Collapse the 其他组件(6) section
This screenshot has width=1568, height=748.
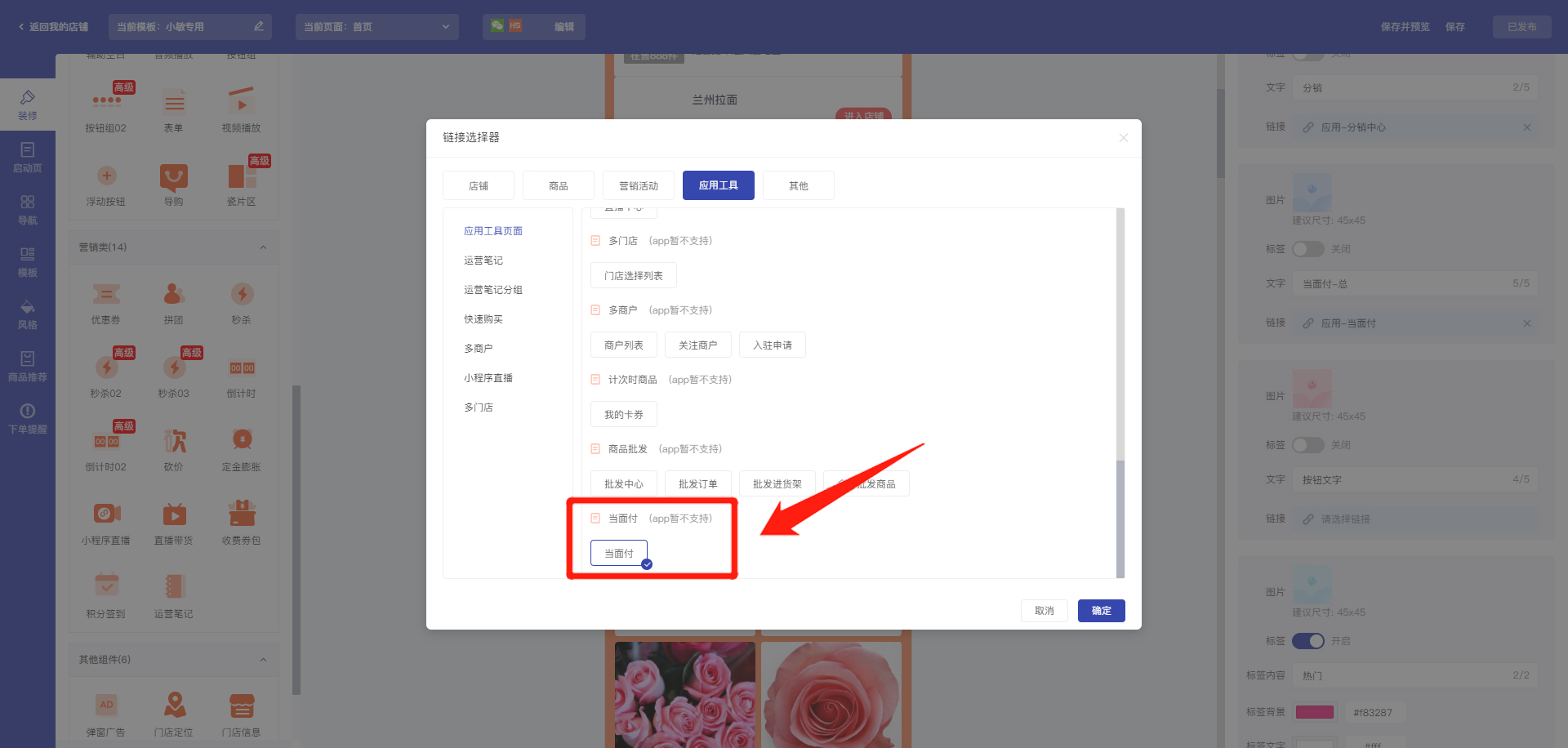tap(263, 660)
